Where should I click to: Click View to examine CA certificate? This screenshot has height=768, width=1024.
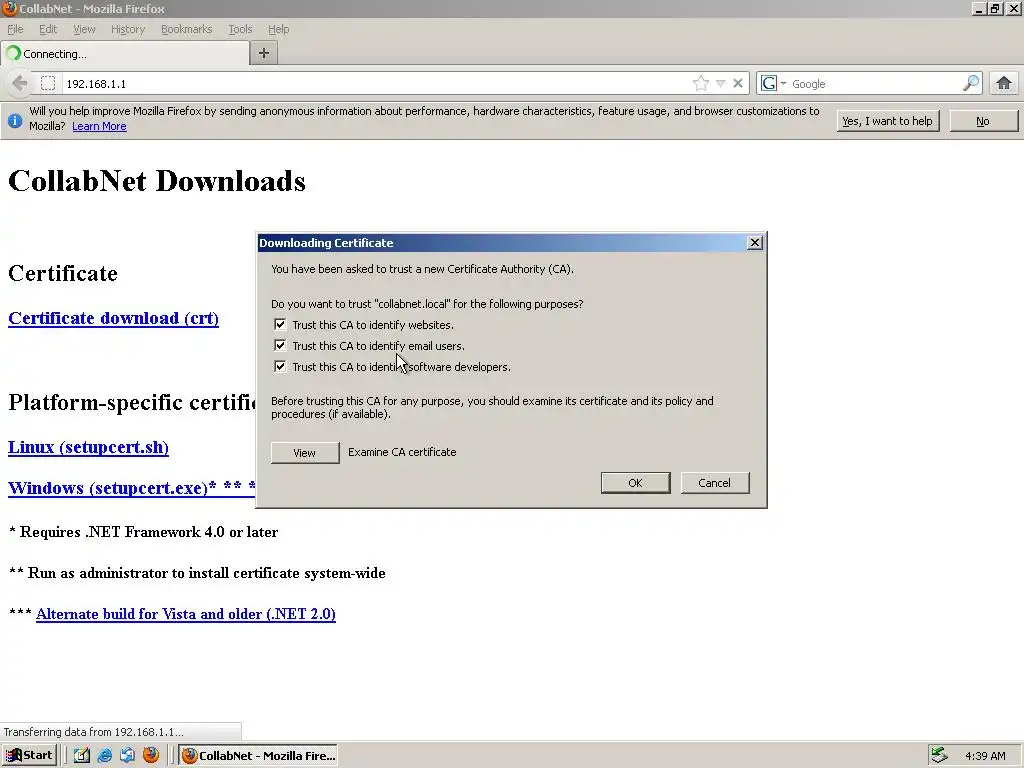(305, 453)
